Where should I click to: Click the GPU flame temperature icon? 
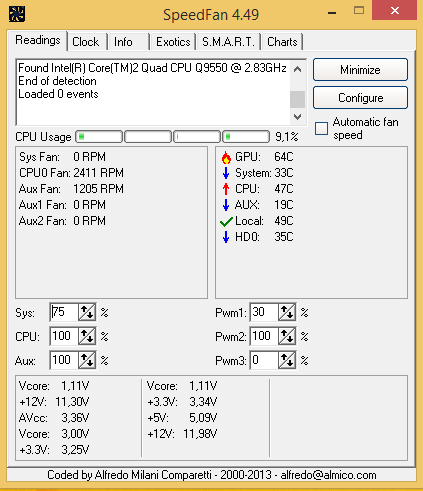[226, 157]
